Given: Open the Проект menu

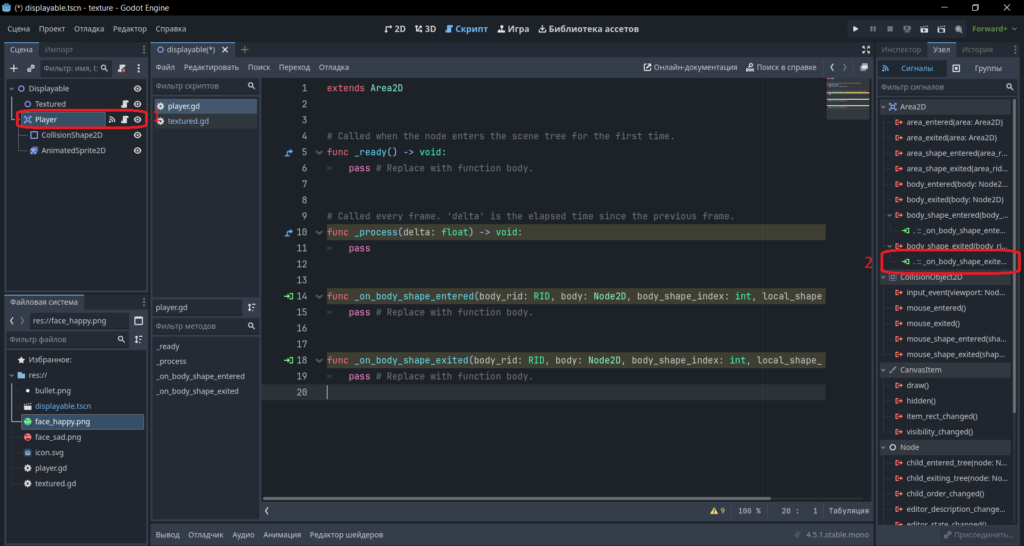Looking at the screenshot, I should 52,29.
